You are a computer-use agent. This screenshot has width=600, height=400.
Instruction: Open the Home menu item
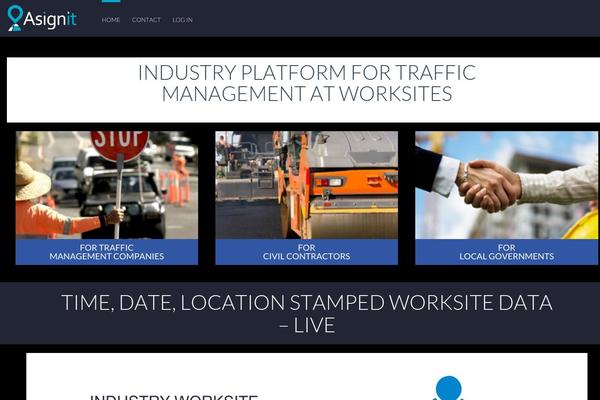[x=111, y=20]
